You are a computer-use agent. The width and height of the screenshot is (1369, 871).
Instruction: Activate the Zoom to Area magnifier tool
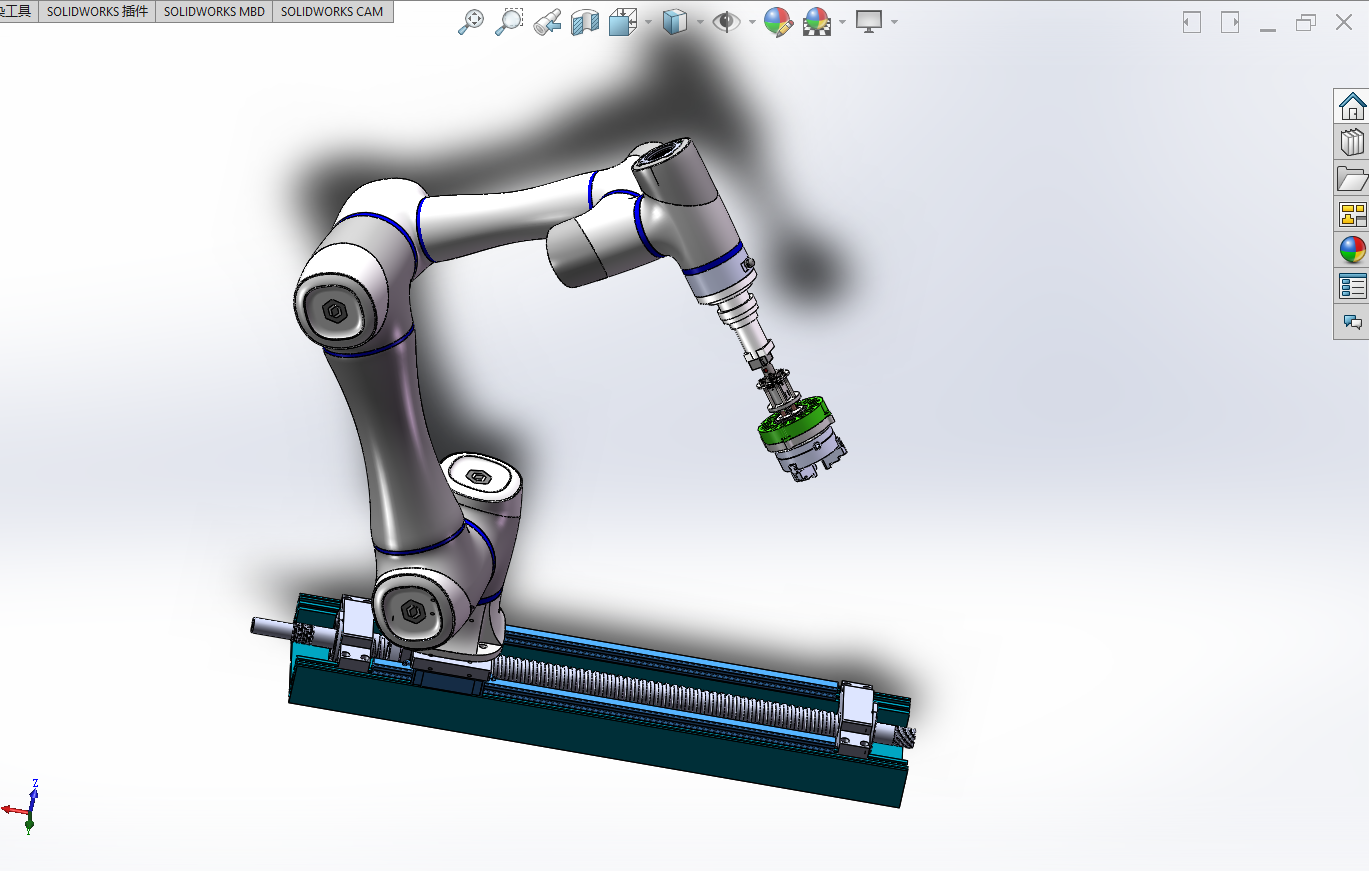(x=510, y=22)
